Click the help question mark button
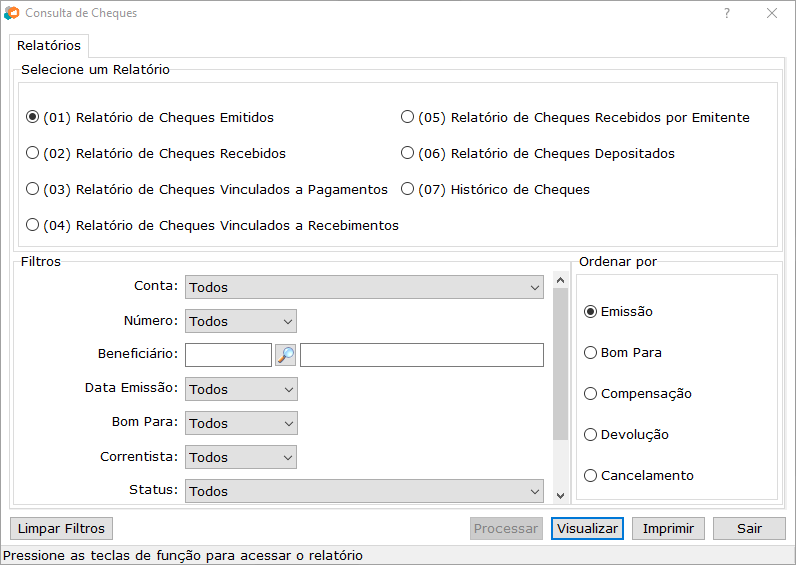This screenshot has width=796, height=565. coord(727,13)
